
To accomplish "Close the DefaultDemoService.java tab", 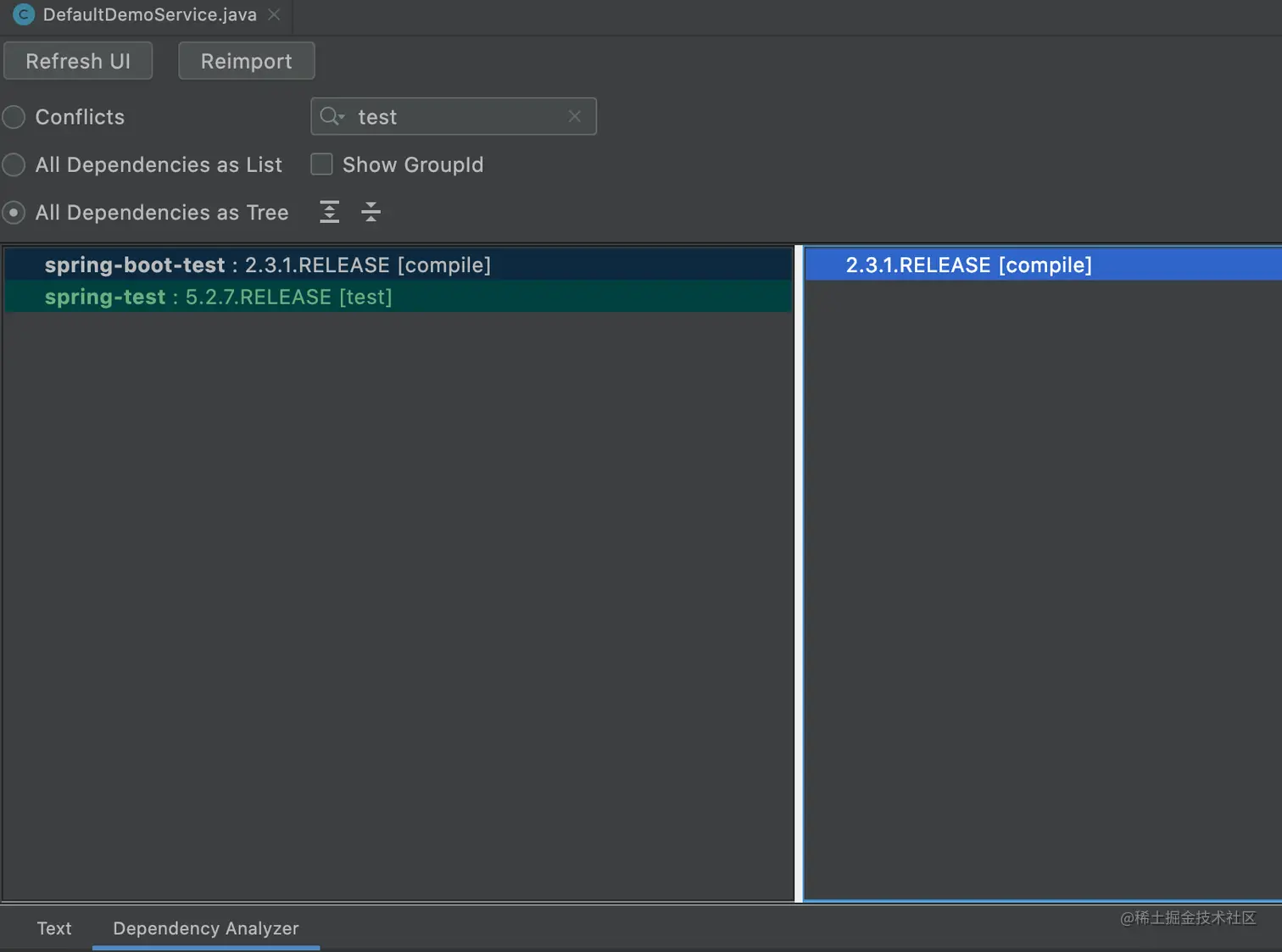I will 274,14.
